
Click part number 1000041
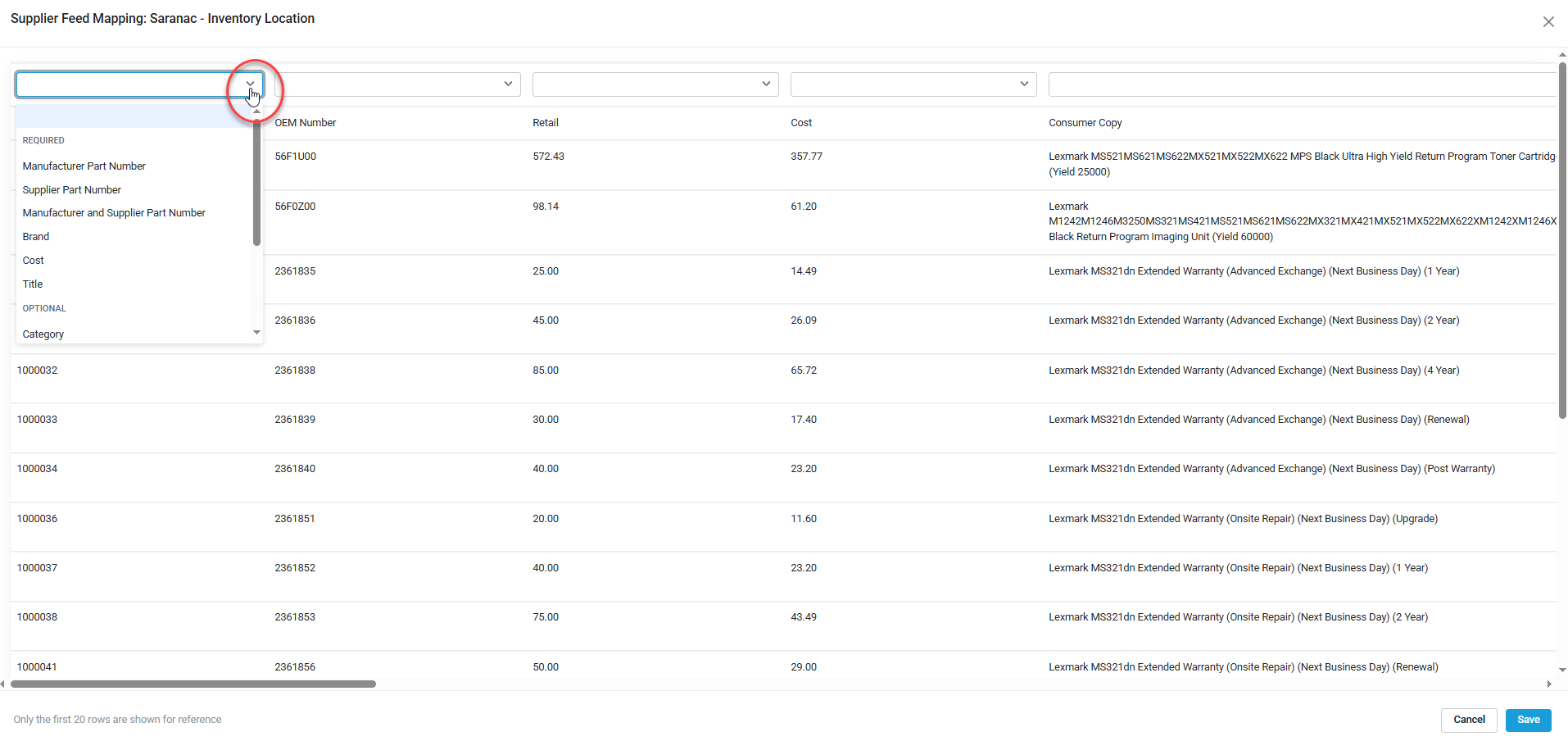[37, 667]
